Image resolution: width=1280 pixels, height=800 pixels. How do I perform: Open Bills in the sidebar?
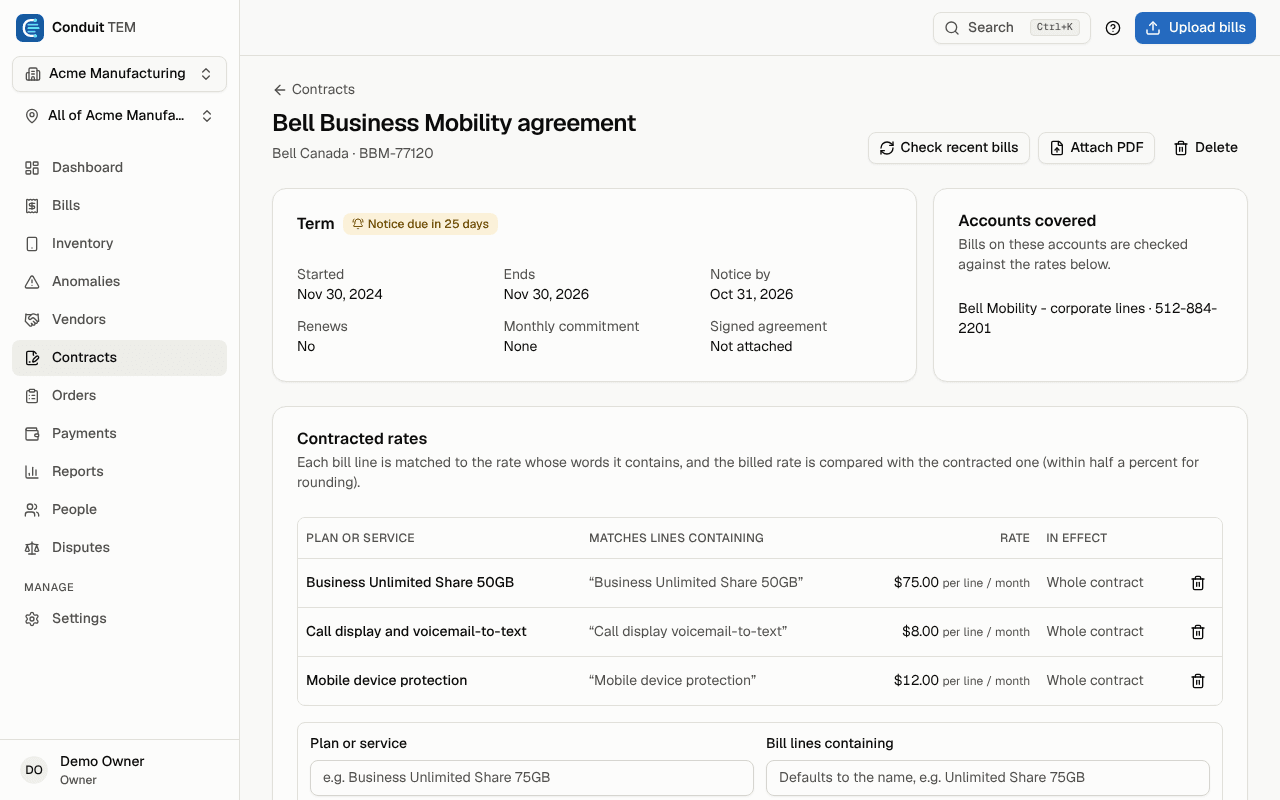point(120,206)
